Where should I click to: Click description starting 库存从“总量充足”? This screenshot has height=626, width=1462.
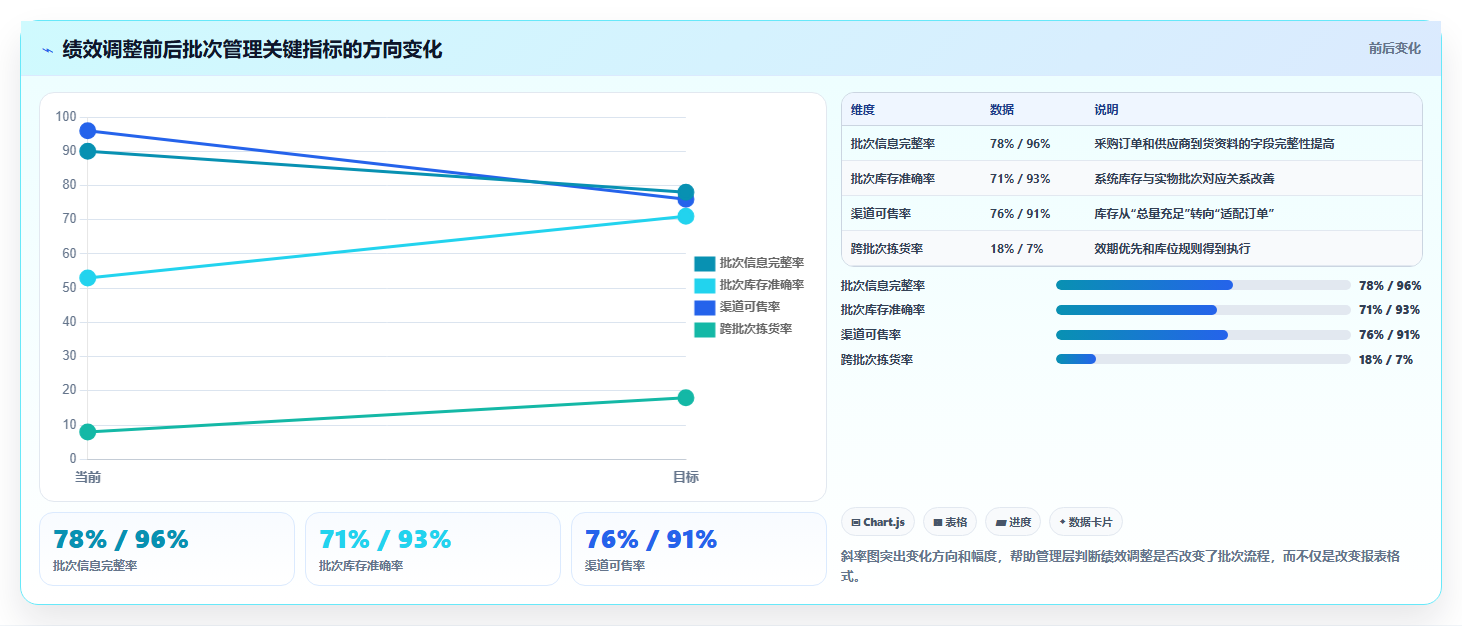point(1185,214)
